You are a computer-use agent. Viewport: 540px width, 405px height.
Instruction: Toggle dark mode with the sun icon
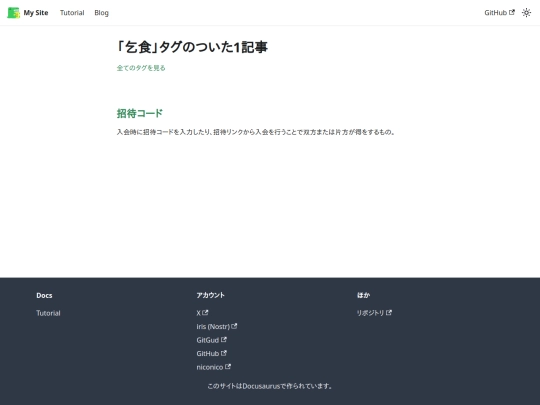pyautogui.click(x=526, y=13)
